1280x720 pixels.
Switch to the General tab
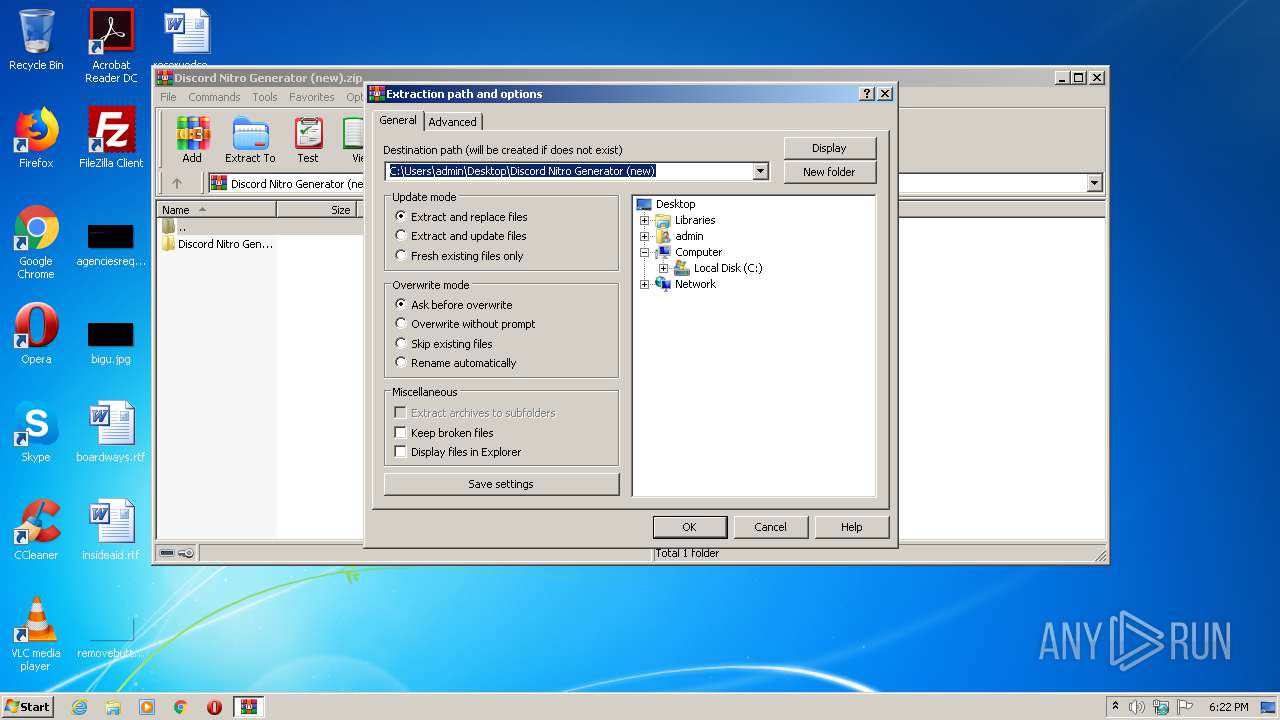tap(398, 120)
